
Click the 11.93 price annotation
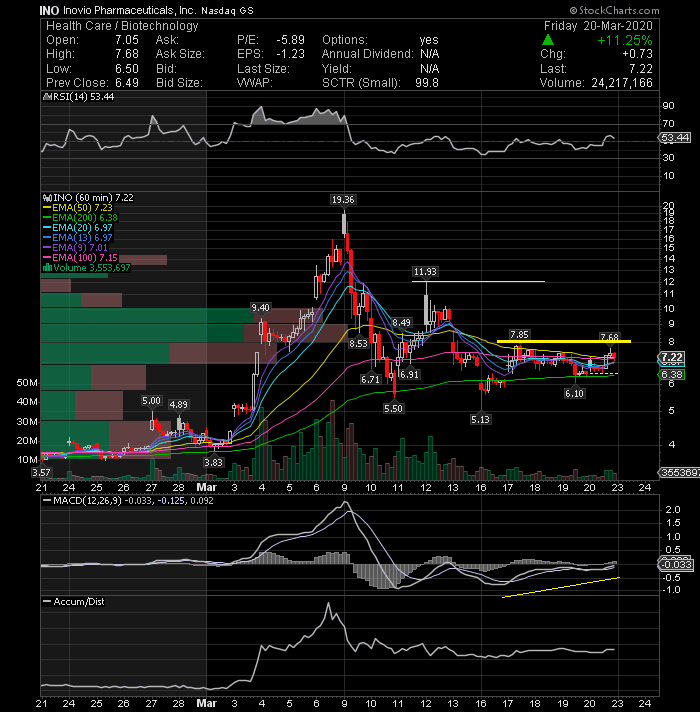[x=425, y=272]
